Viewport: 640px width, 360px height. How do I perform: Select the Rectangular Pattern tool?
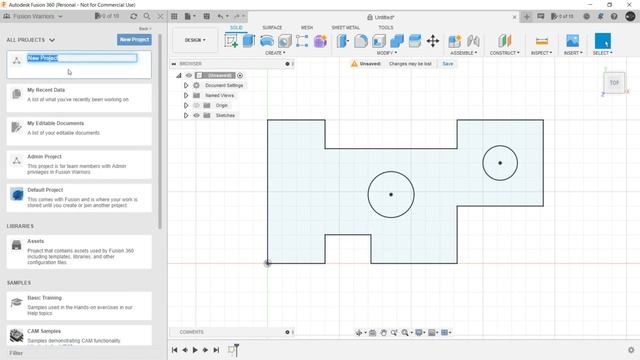click(302, 41)
